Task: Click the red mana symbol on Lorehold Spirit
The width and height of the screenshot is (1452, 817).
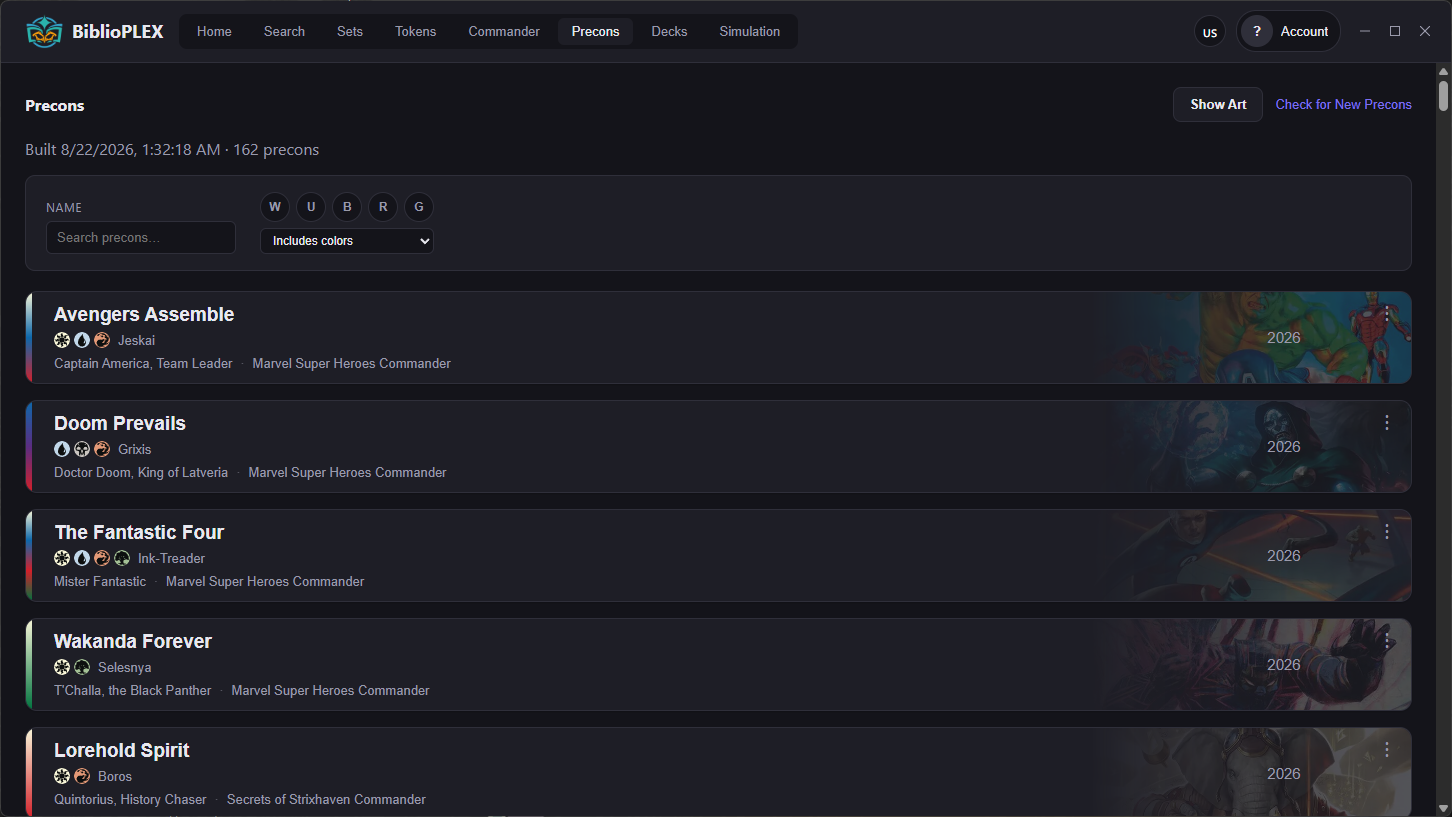Action: tap(82, 776)
